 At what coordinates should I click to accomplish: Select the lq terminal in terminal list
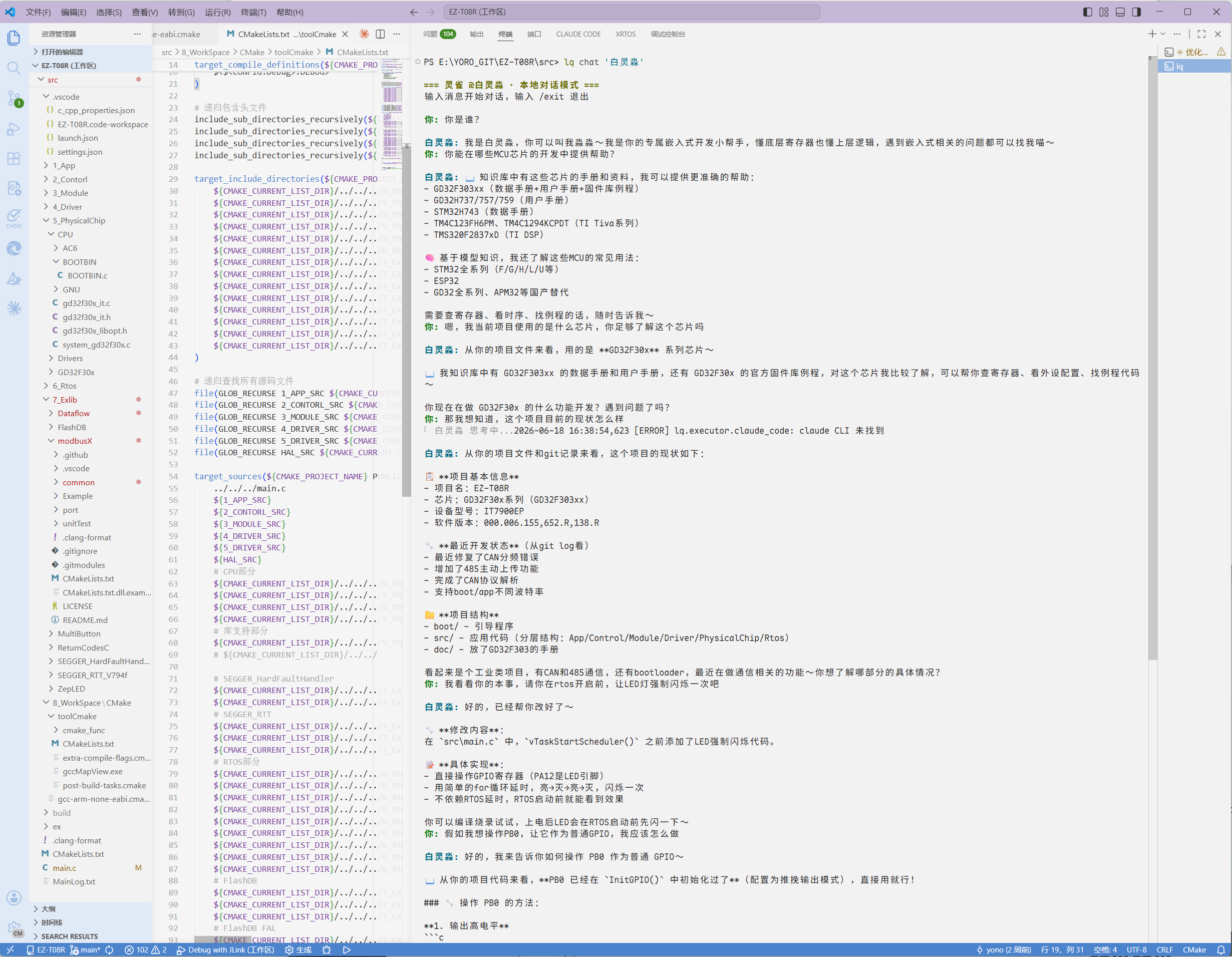tap(1194, 67)
